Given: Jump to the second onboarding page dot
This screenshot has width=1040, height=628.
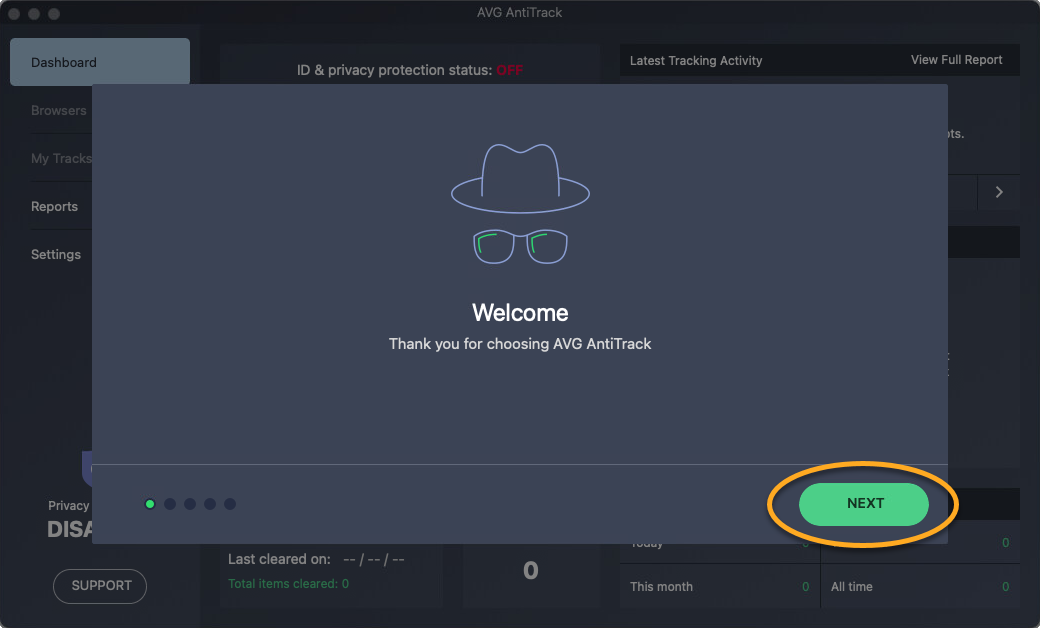Looking at the screenshot, I should pyautogui.click(x=170, y=504).
